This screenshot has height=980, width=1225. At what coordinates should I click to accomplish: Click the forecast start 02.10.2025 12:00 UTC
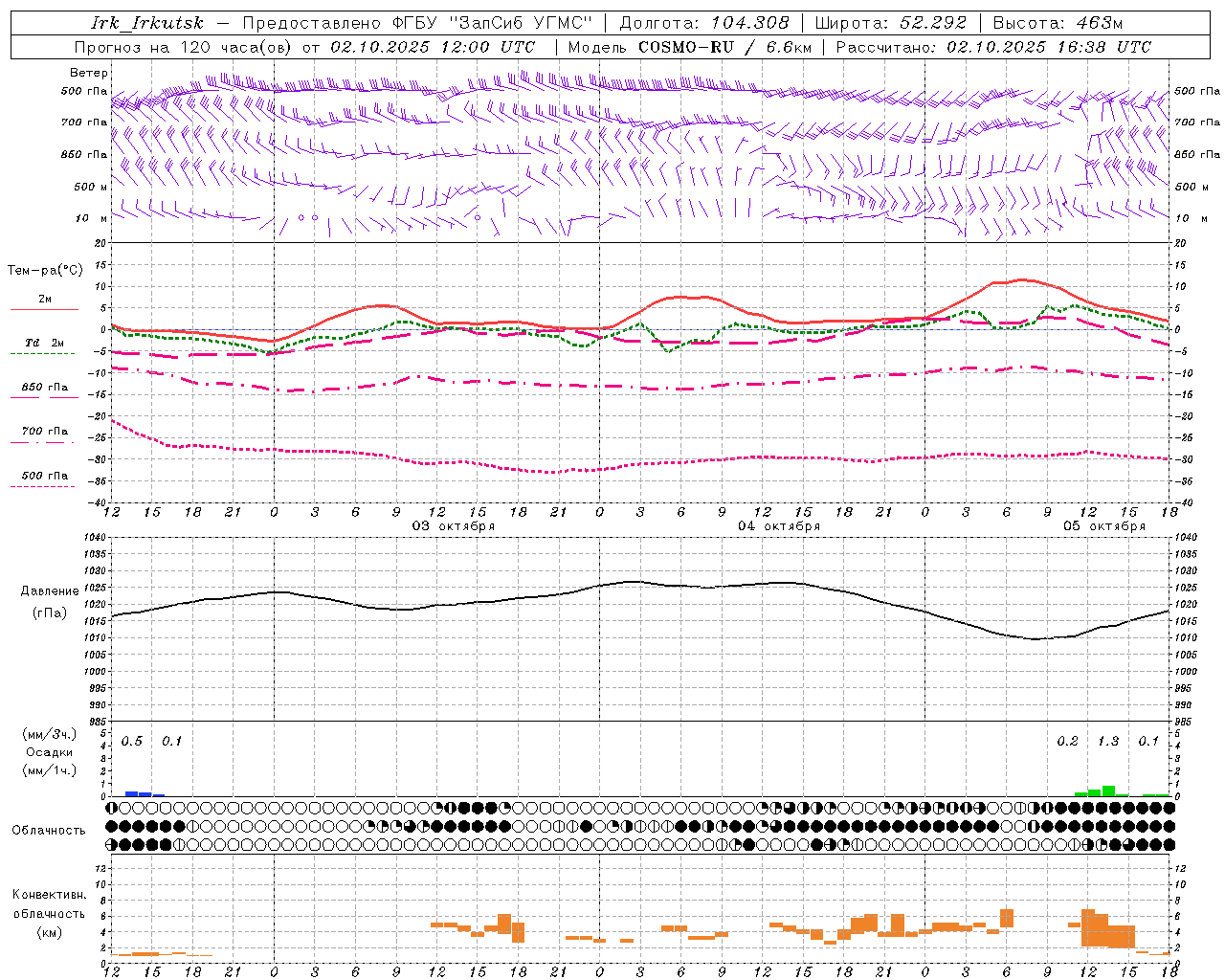click(433, 47)
